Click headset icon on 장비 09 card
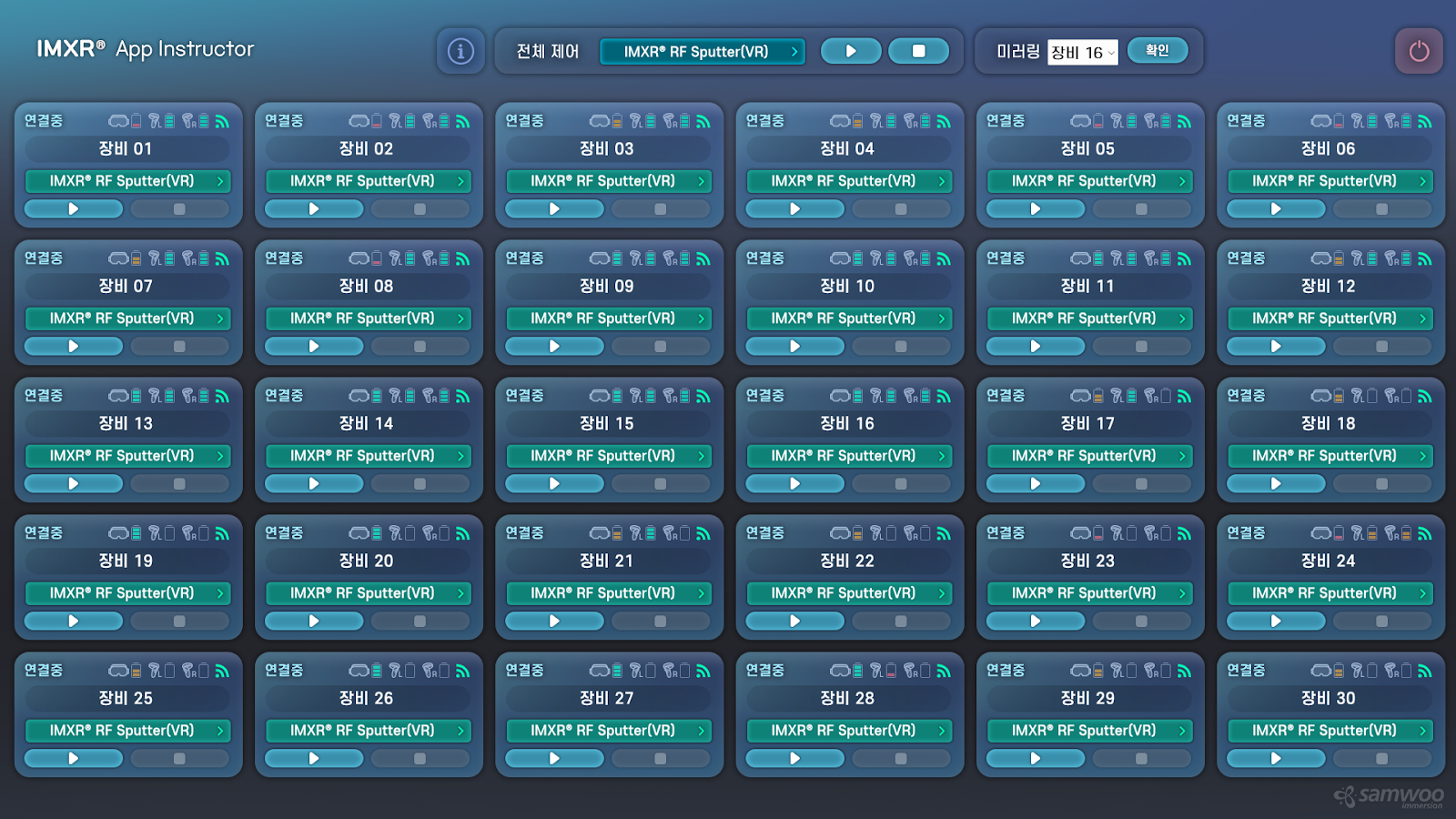Viewport: 1456px width, 819px height. click(600, 258)
